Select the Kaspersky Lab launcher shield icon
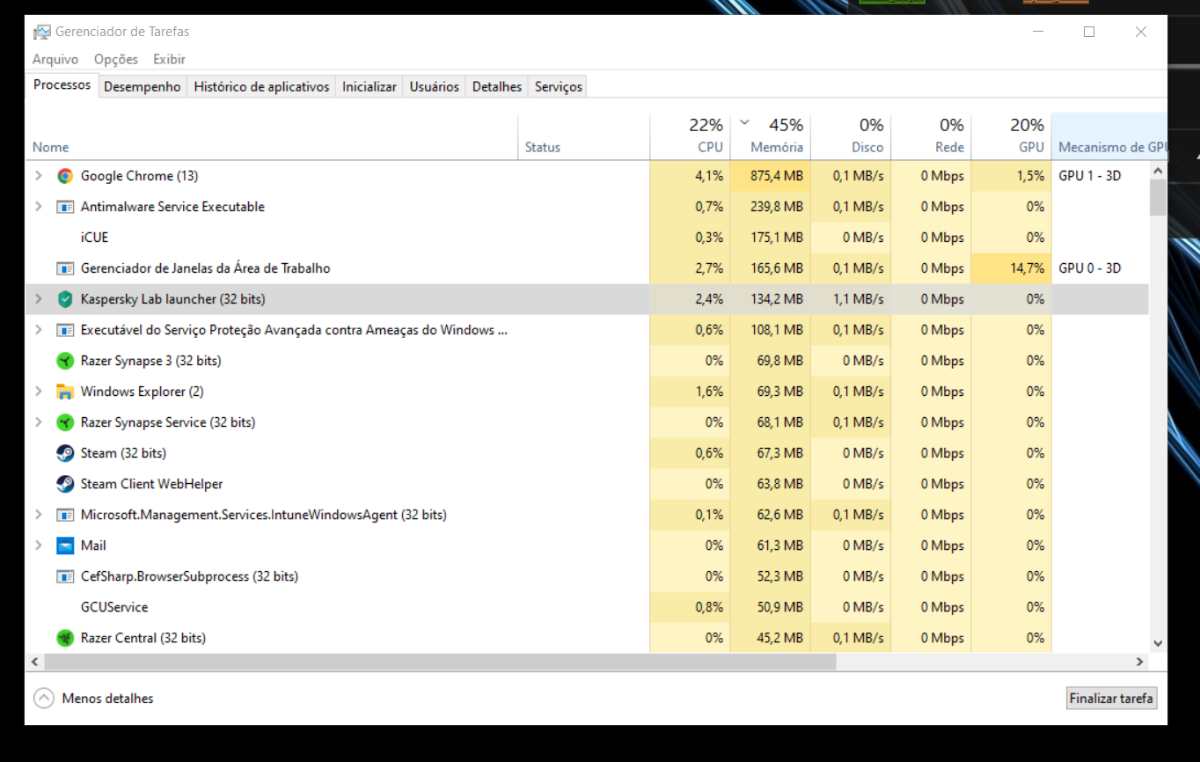 click(x=65, y=299)
